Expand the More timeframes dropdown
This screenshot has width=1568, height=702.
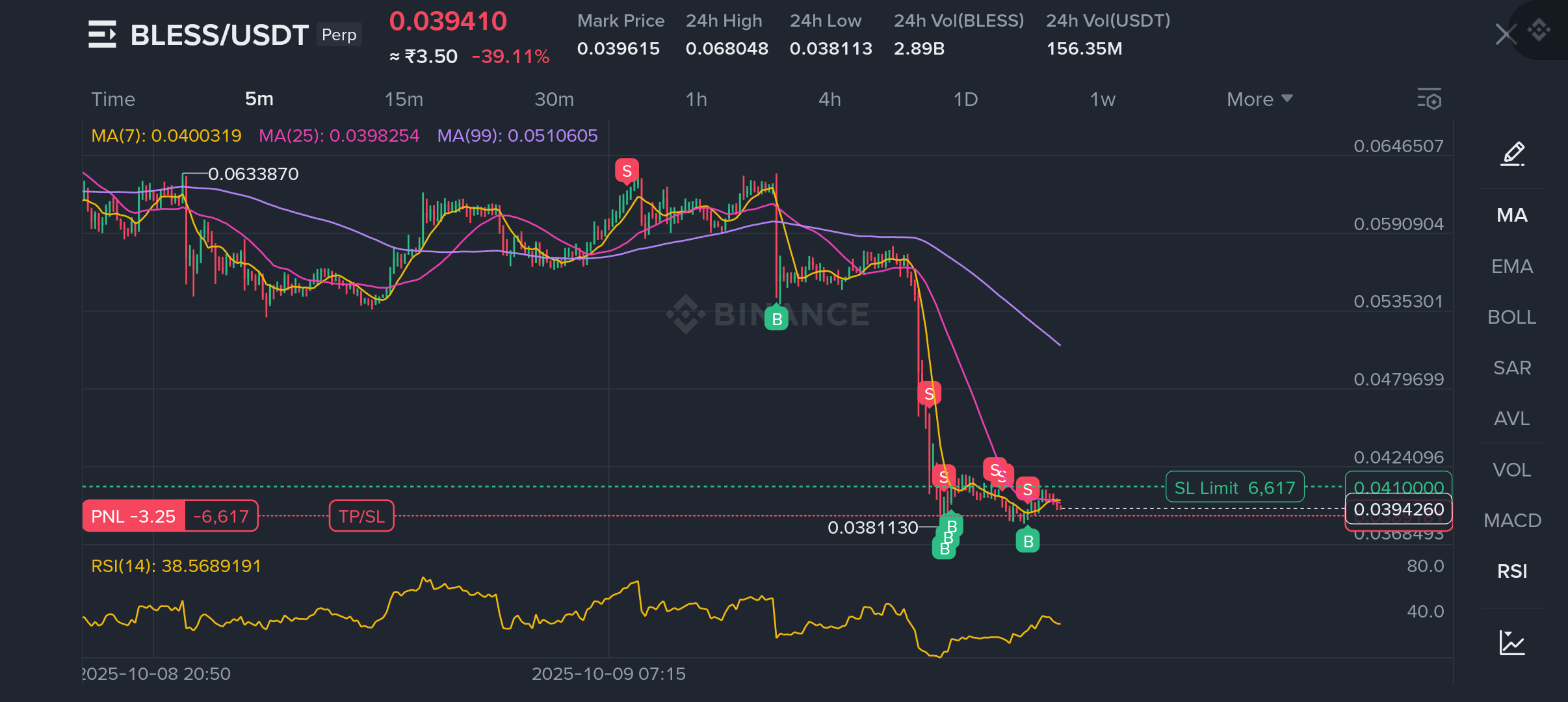[x=1259, y=99]
